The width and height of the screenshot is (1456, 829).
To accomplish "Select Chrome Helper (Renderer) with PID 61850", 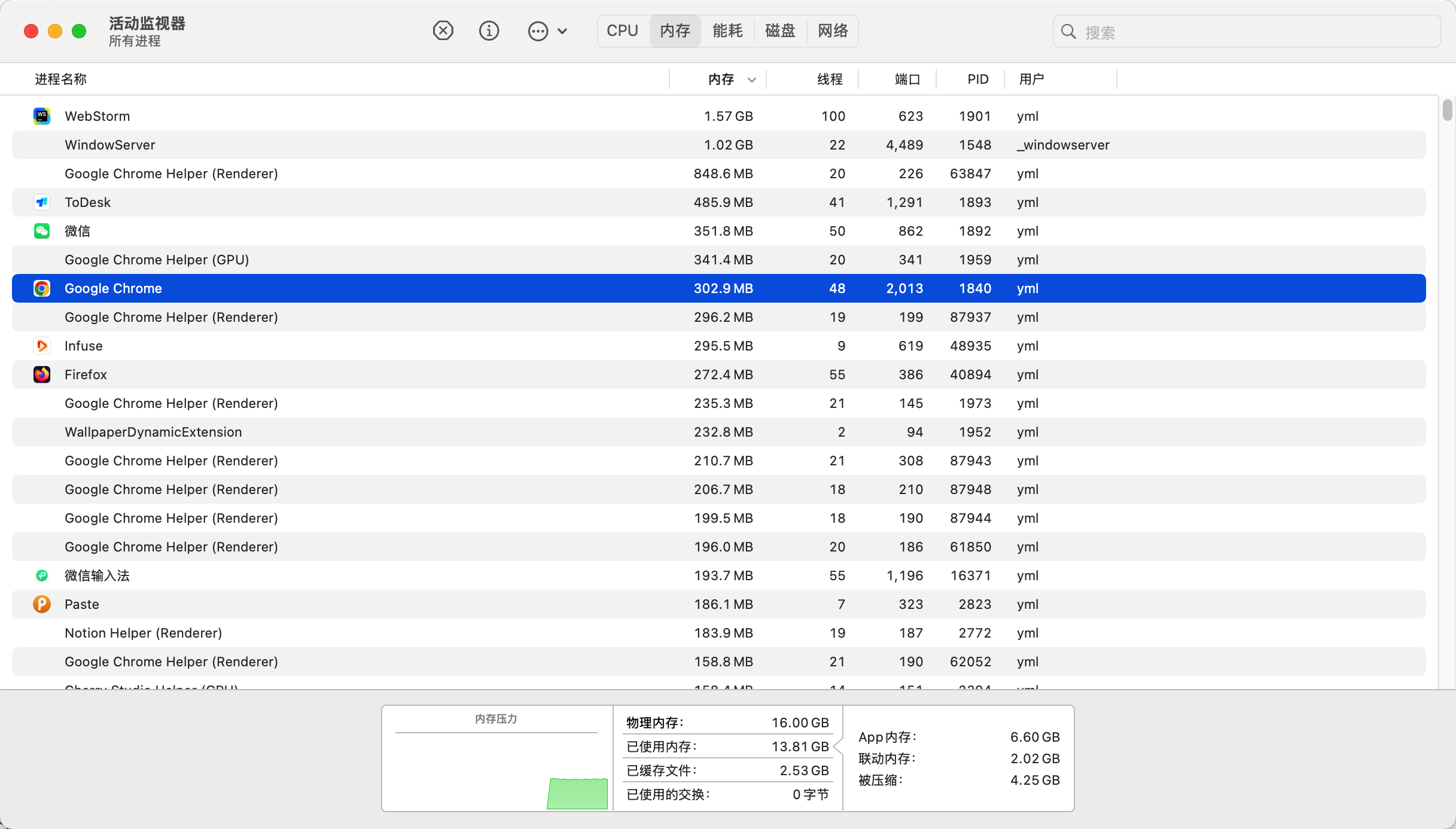I will coord(719,547).
